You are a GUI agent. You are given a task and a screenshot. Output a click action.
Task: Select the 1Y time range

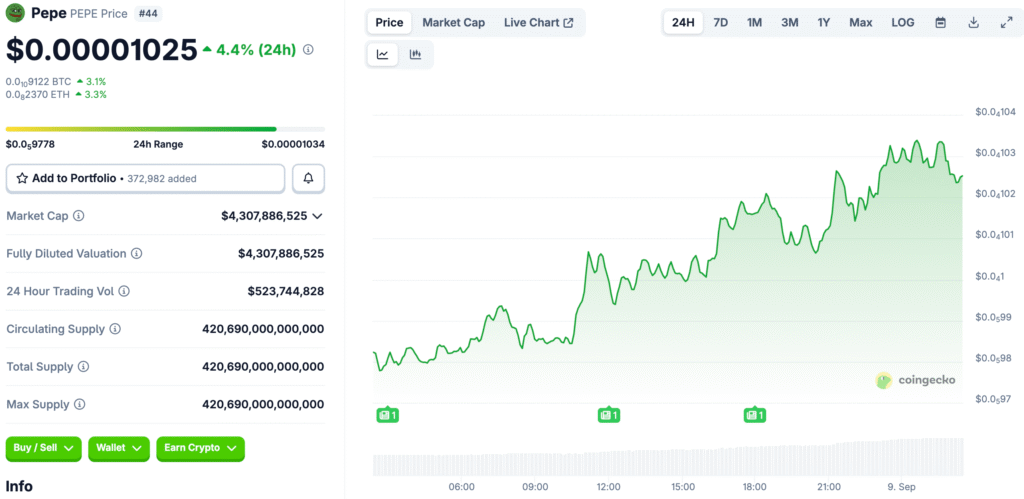(824, 23)
